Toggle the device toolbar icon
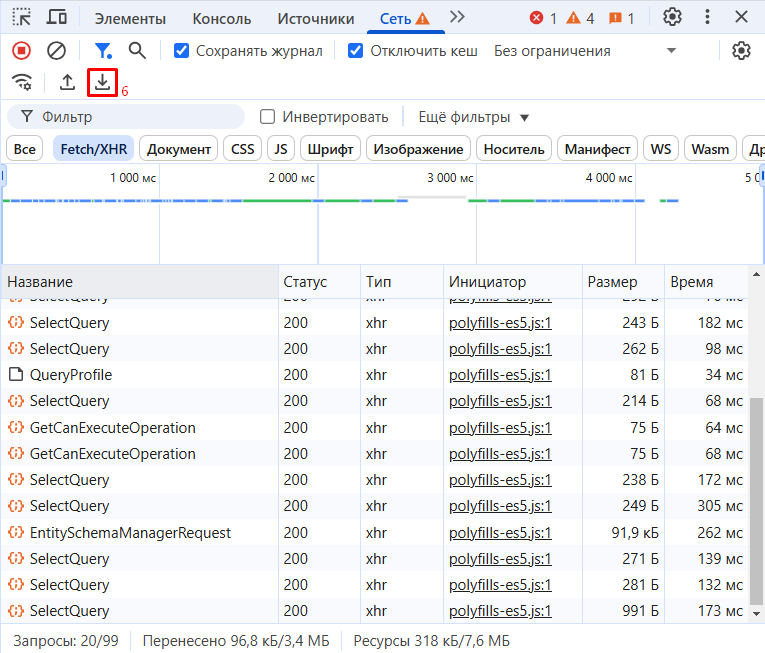The width and height of the screenshot is (765, 653). (x=57, y=17)
